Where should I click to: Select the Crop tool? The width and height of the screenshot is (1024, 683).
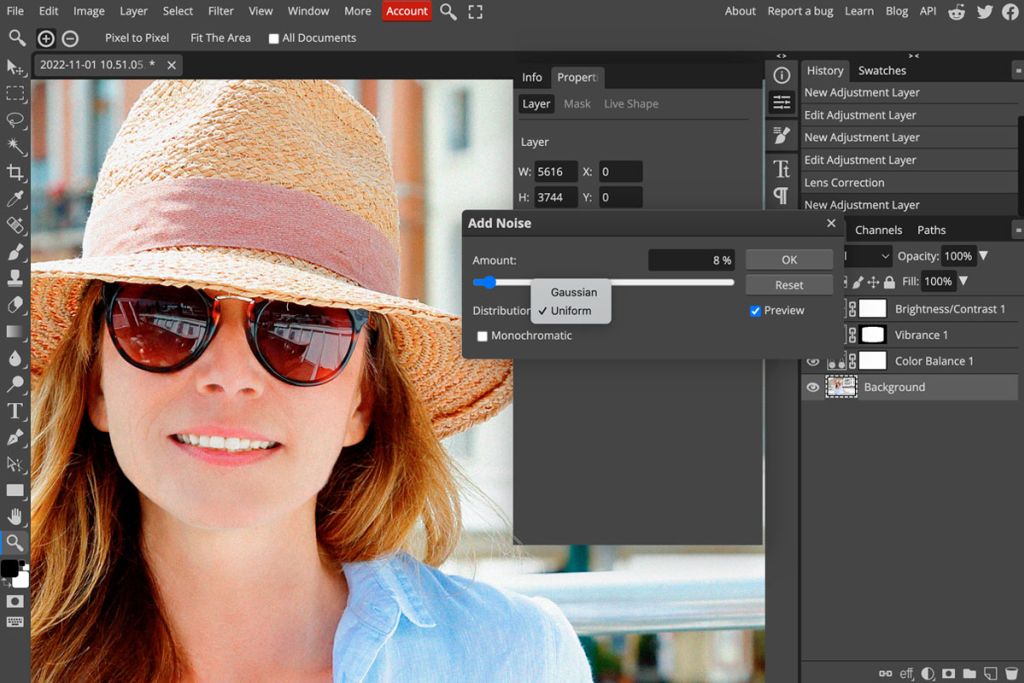pos(14,170)
